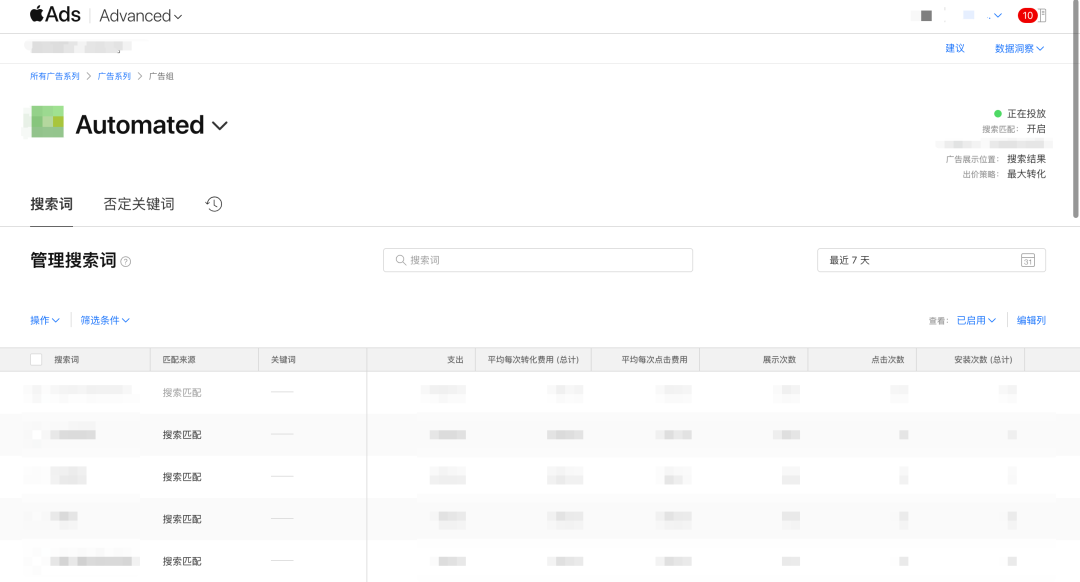Sort by 点击次数 column header
This screenshot has height=582, width=1080.
click(x=888, y=360)
